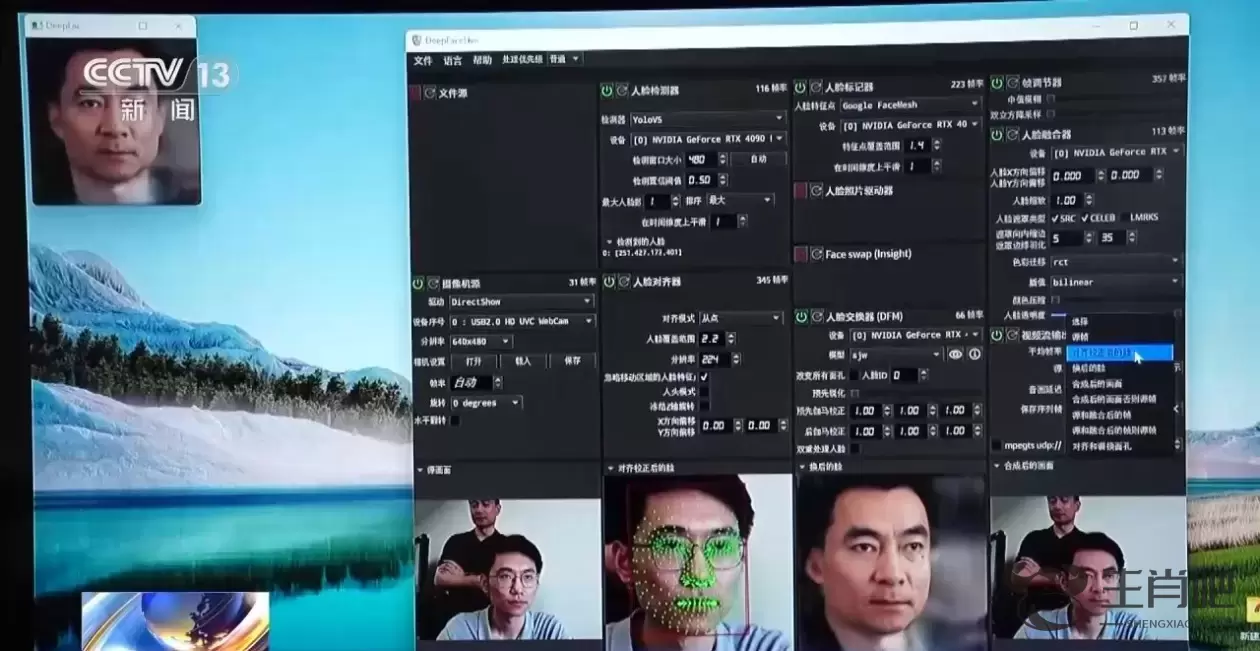Select 合成后的画面 in the open dropdown list
This screenshot has height=651, width=1260.
coord(1097,383)
